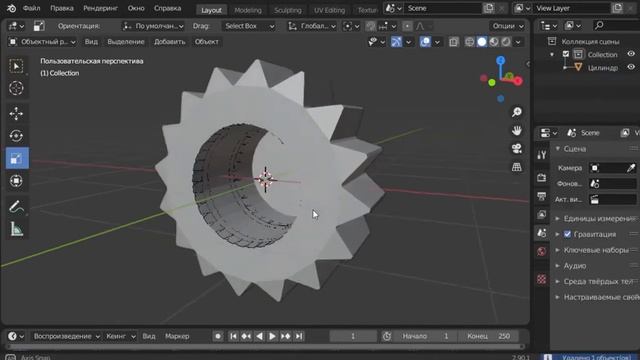Screen dimensions: 640x360
Task: Click the blue Z axis on navigation gizmo
Action: (x=501, y=61)
